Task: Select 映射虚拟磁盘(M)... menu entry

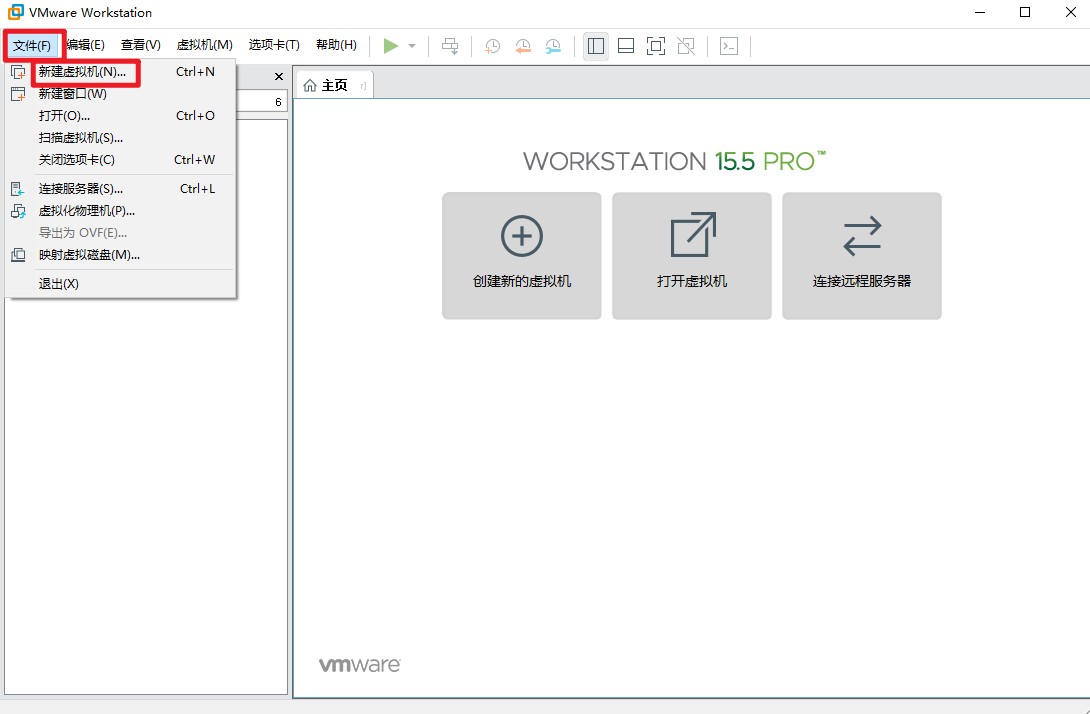Action: (120, 255)
